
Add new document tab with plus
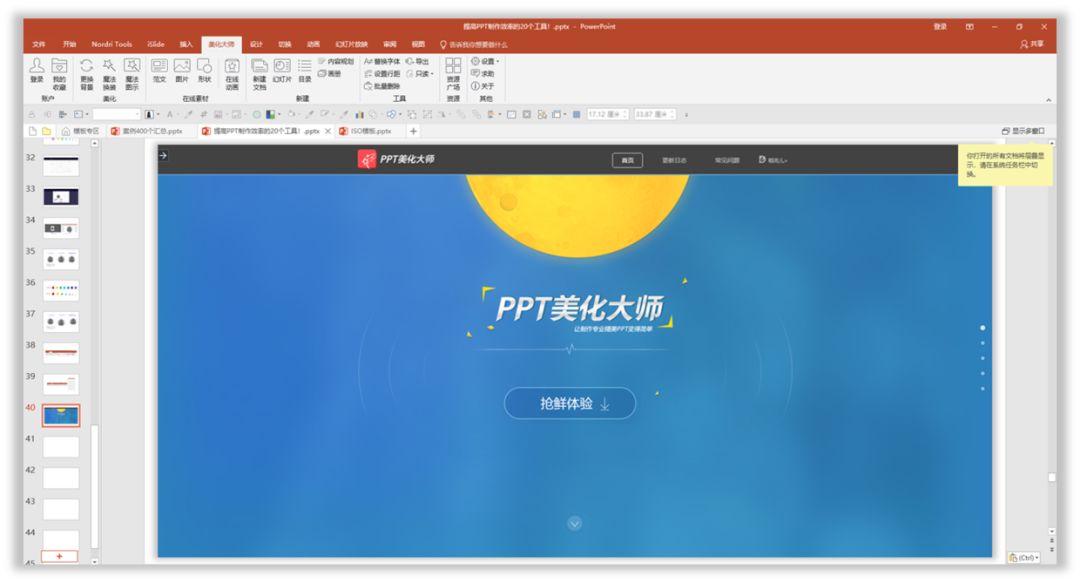click(x=413, y=131)
